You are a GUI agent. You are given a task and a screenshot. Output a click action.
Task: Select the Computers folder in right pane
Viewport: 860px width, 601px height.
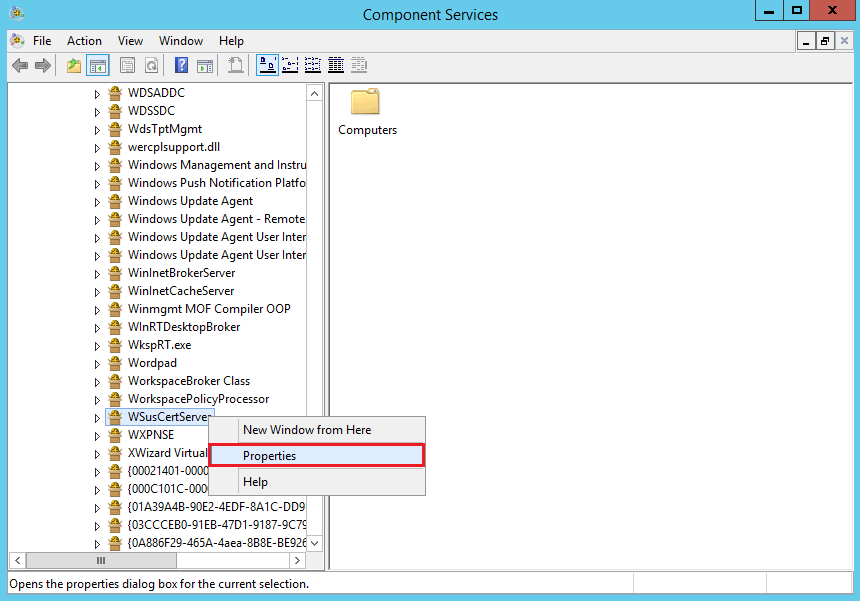(x=367, y=112)
